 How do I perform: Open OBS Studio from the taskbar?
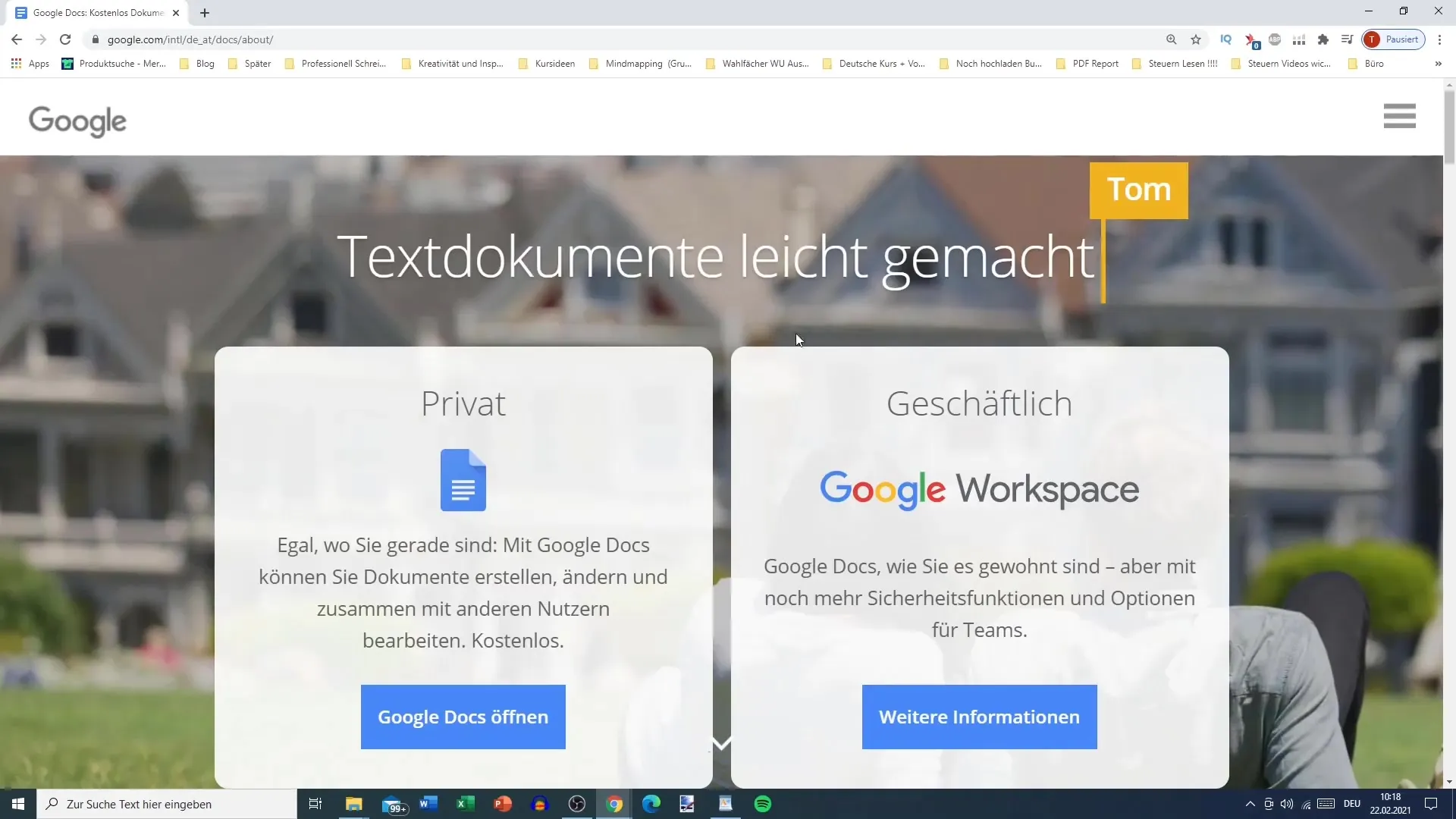click(x=577, y=804)
